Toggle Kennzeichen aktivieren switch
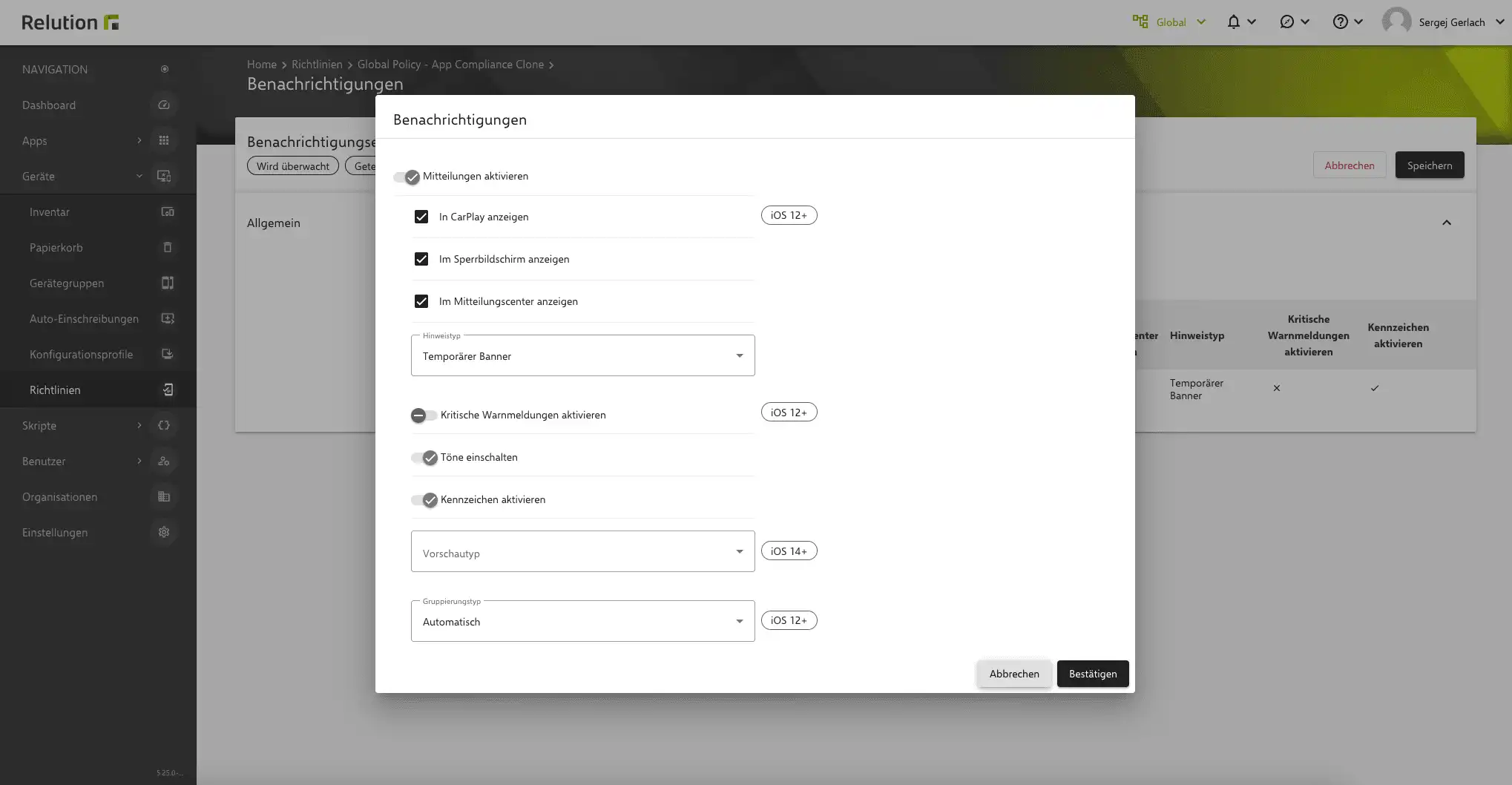Viewport: 1512px width, 785px height. pyautogui.click(x=424, y=500)
